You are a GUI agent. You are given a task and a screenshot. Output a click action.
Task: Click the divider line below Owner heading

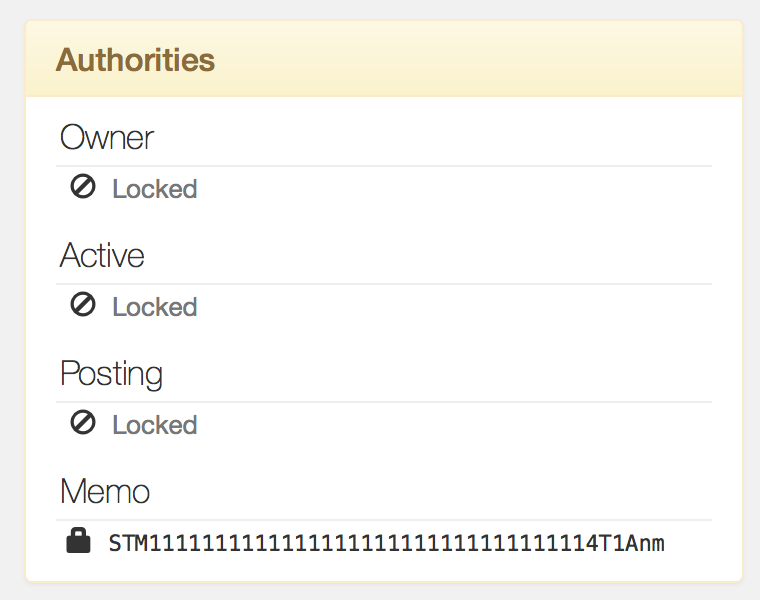(x=384, y=166)
